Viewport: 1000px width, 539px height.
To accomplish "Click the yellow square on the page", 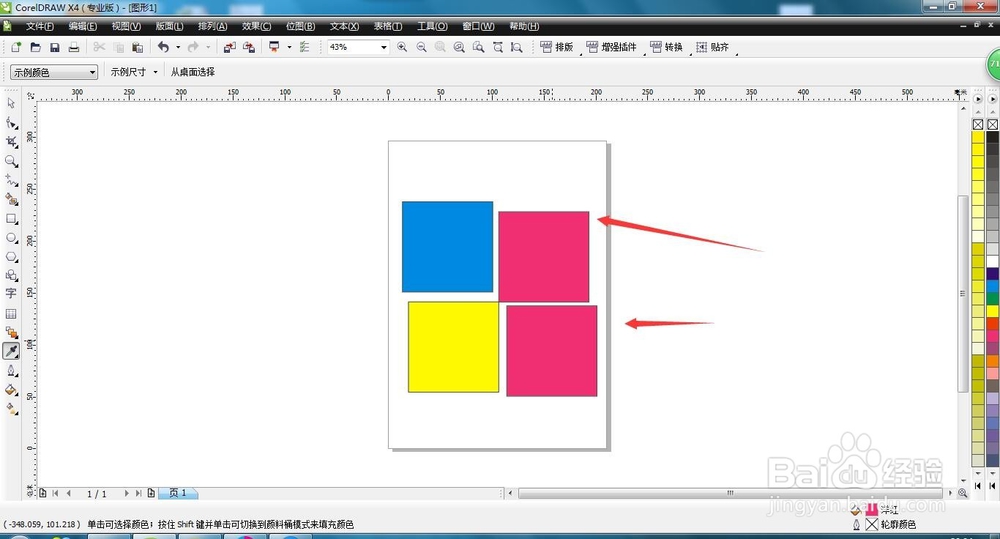I will point(453,347).
